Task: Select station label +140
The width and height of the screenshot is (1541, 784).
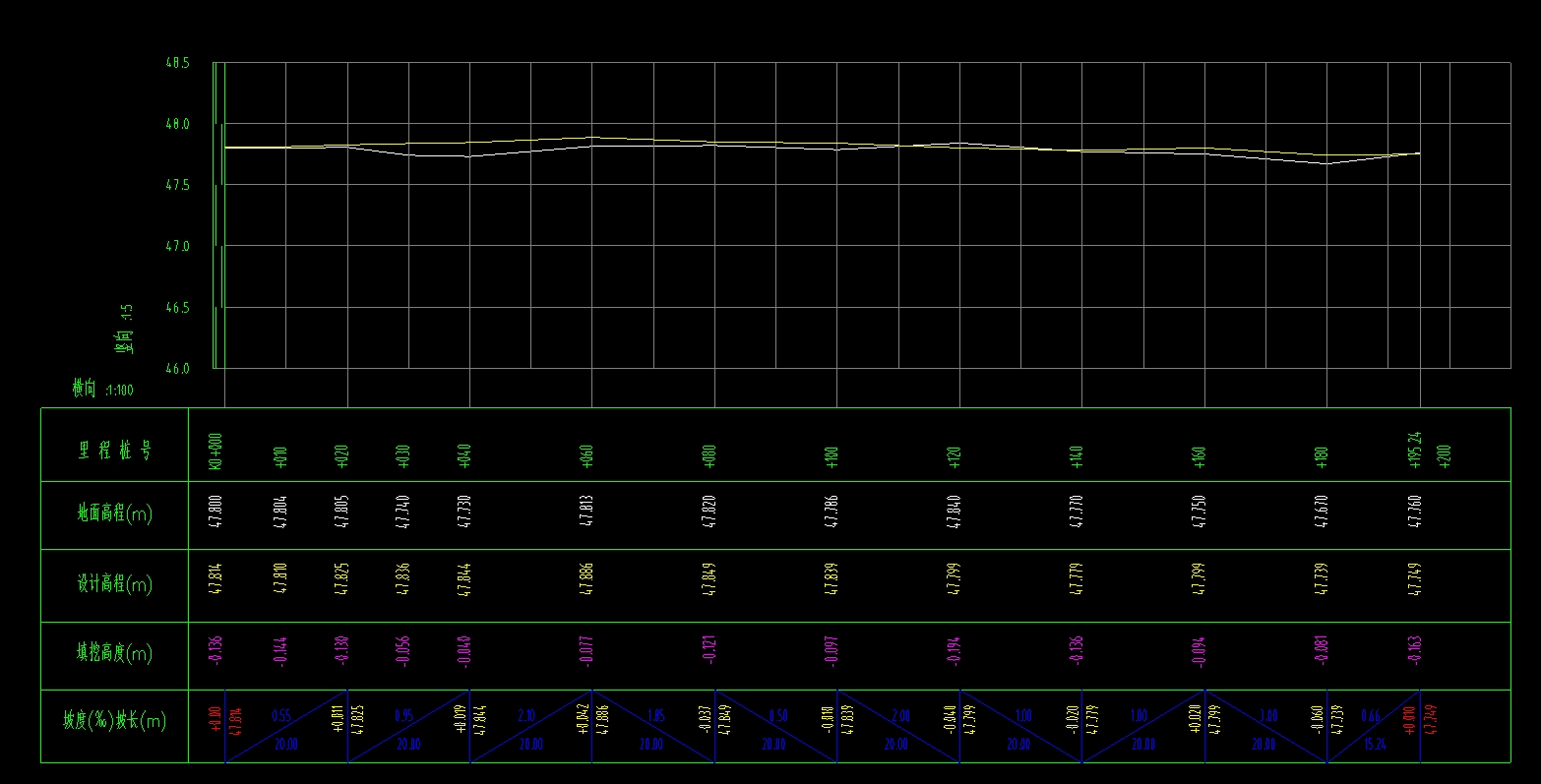Action: [1077, 455]
